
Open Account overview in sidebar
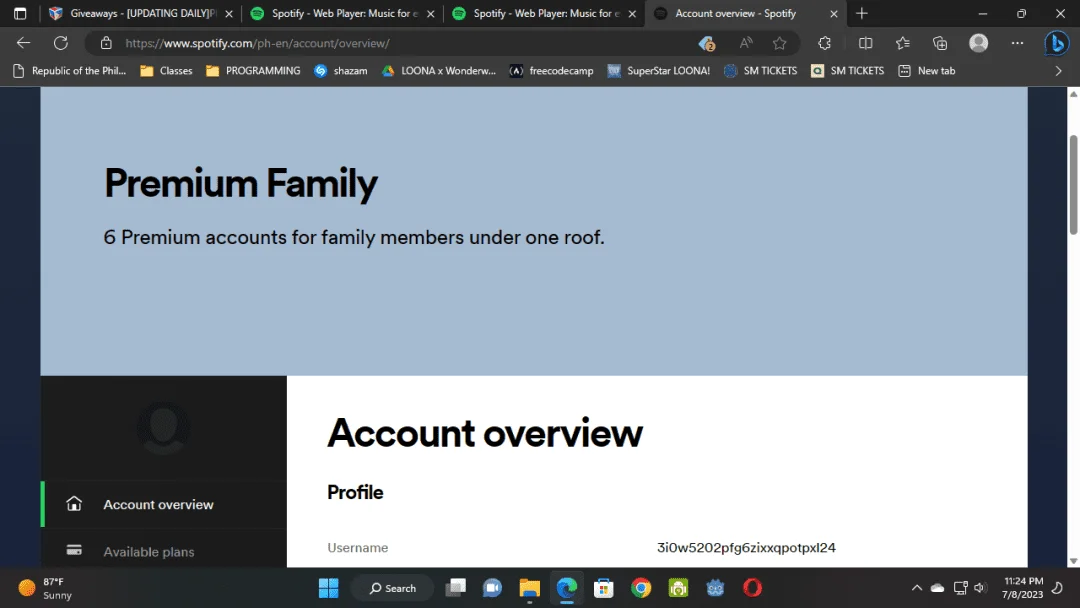click(164, 505)
